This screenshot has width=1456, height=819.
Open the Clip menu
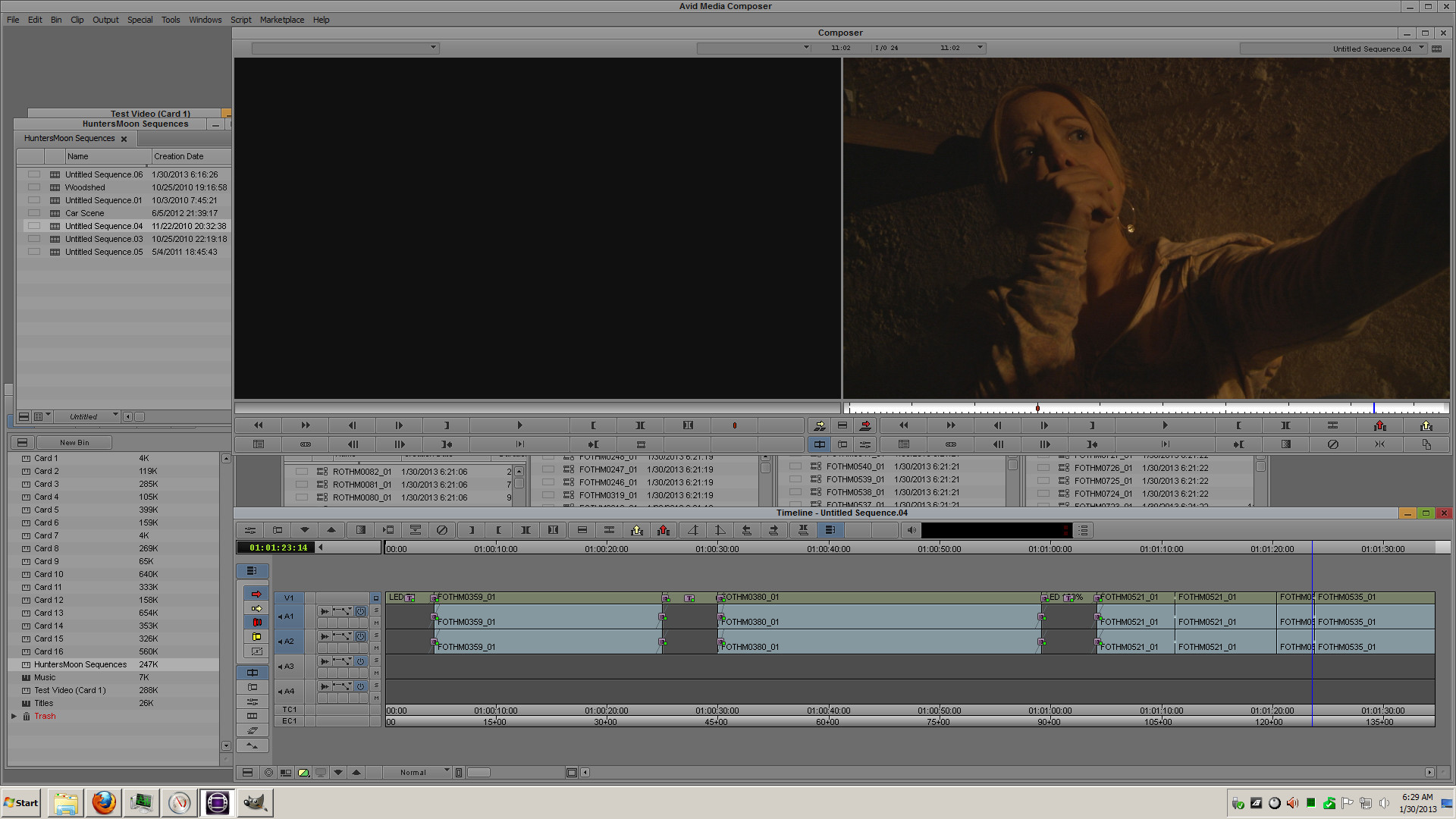(x=77, y=20)
